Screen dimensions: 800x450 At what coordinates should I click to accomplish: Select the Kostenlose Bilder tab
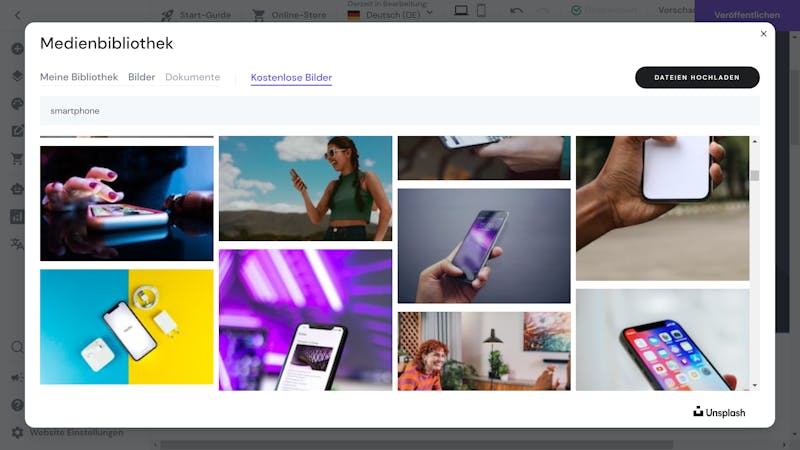coord(291,78)
